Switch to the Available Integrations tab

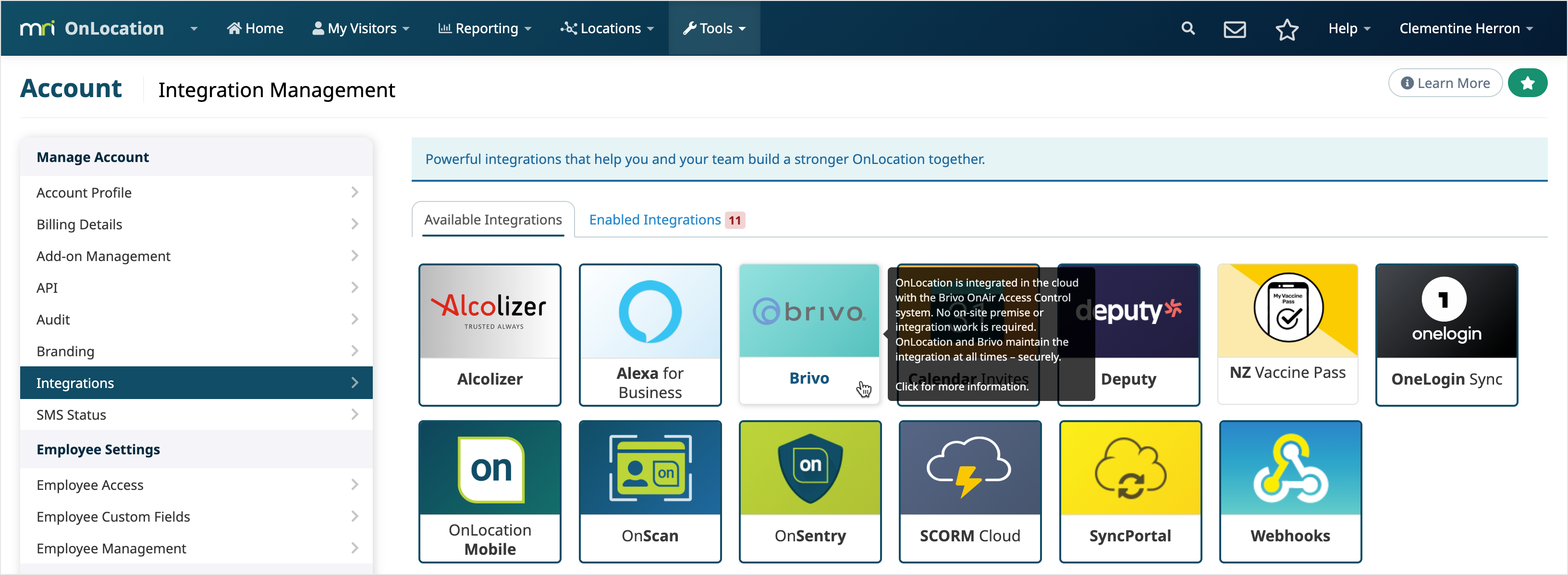point(493,220)
